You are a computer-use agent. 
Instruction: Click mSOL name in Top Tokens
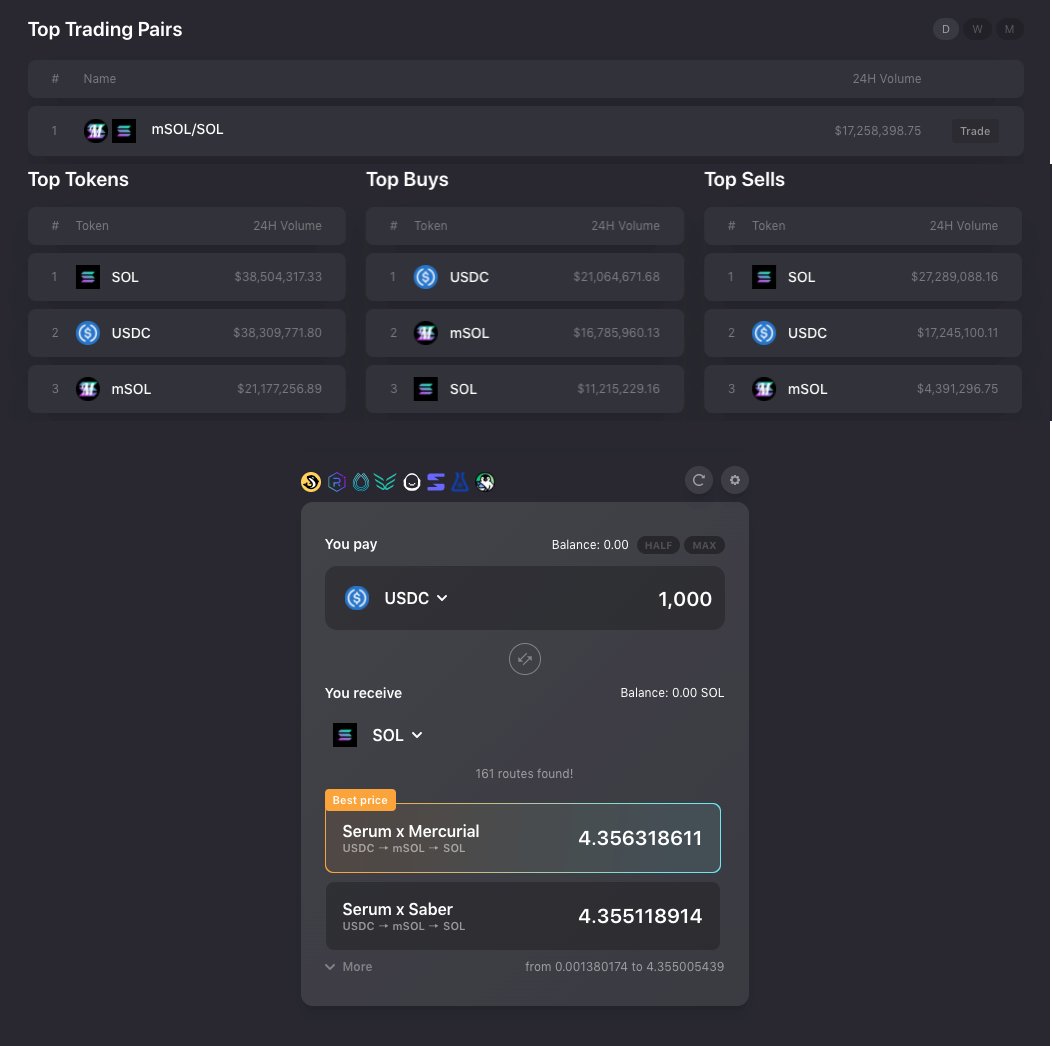click(132, 389)
